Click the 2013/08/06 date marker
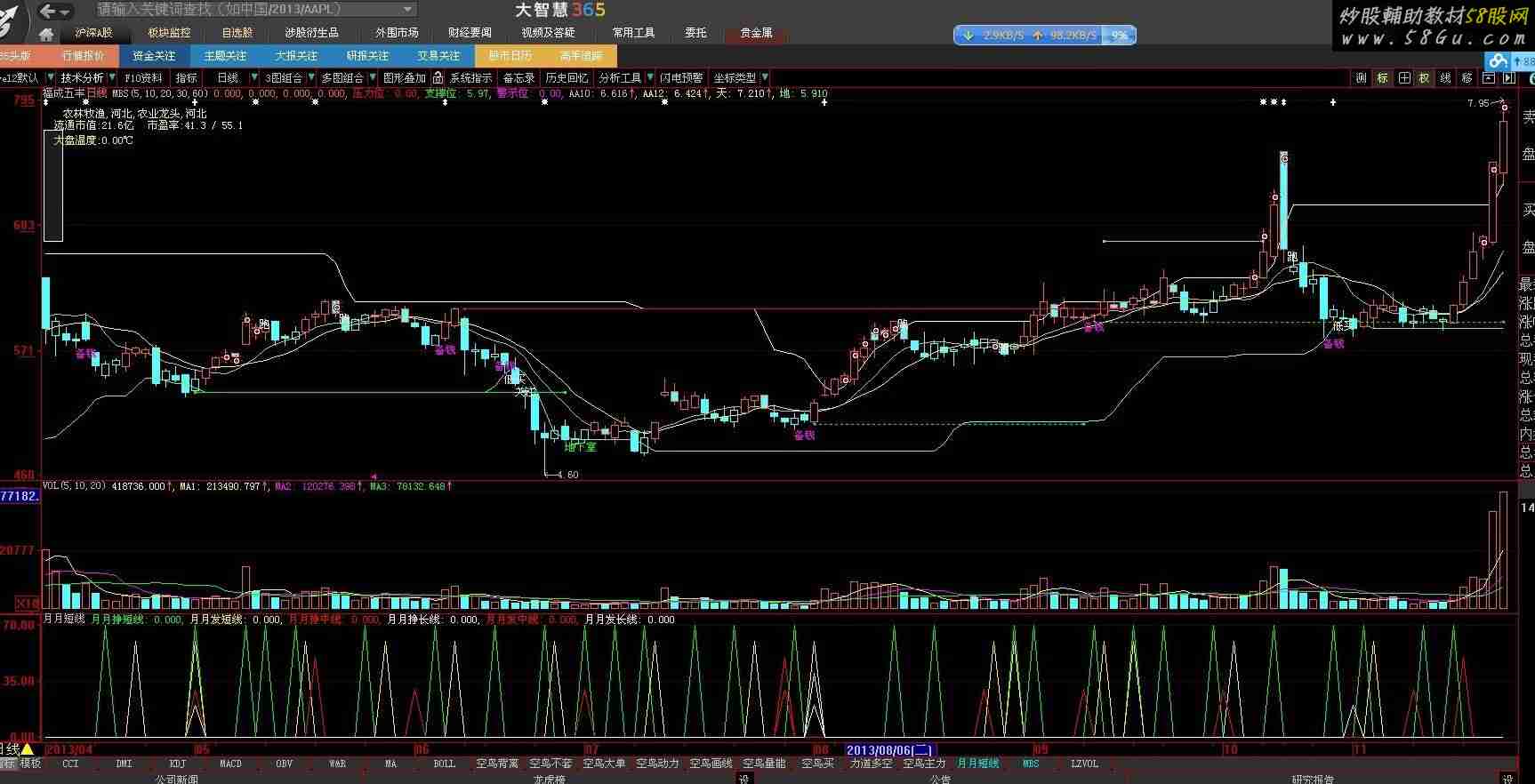1535x784 pixels. [x=888, y=750]
